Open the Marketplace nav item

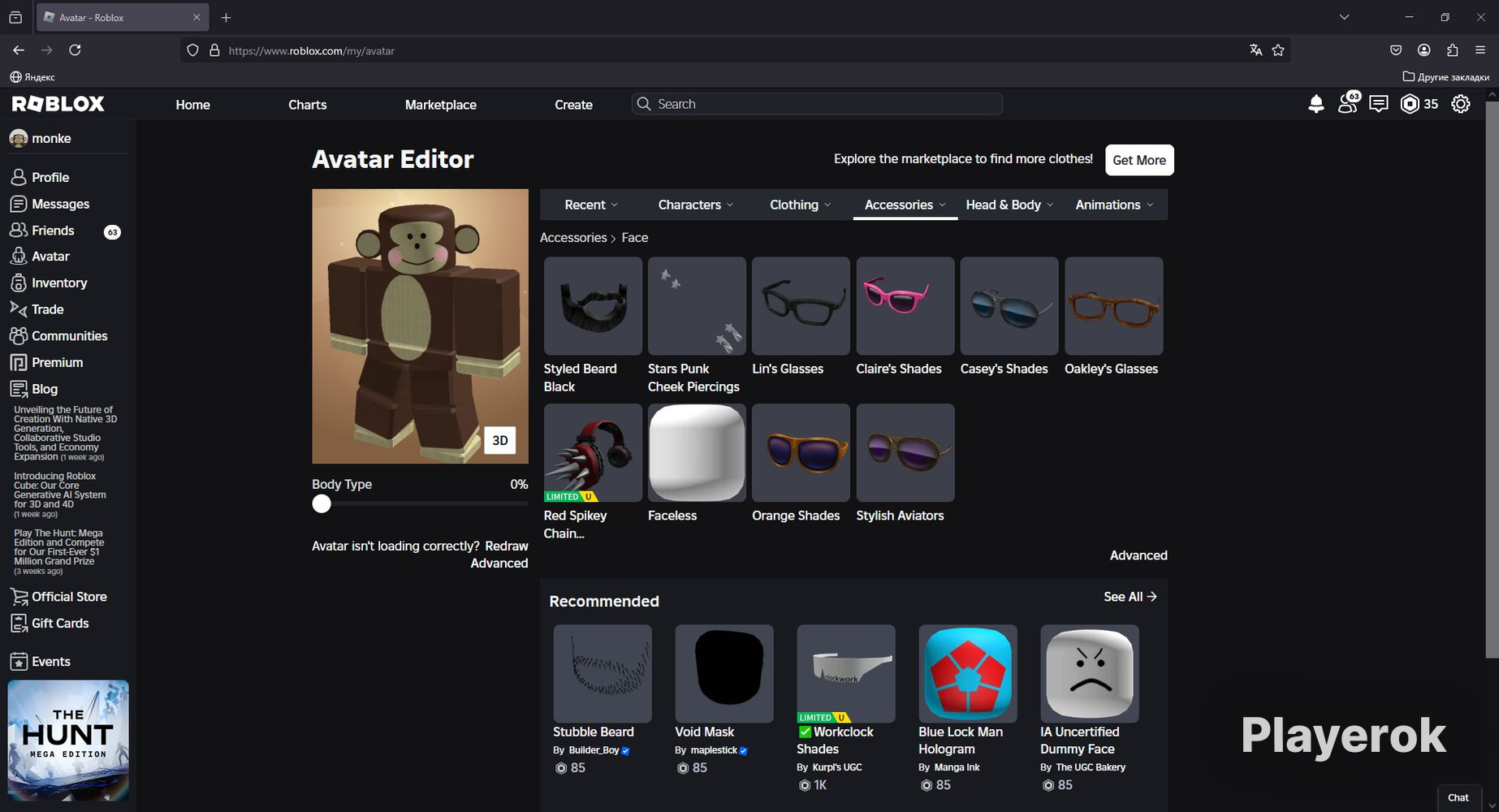(x=441, y=105)
